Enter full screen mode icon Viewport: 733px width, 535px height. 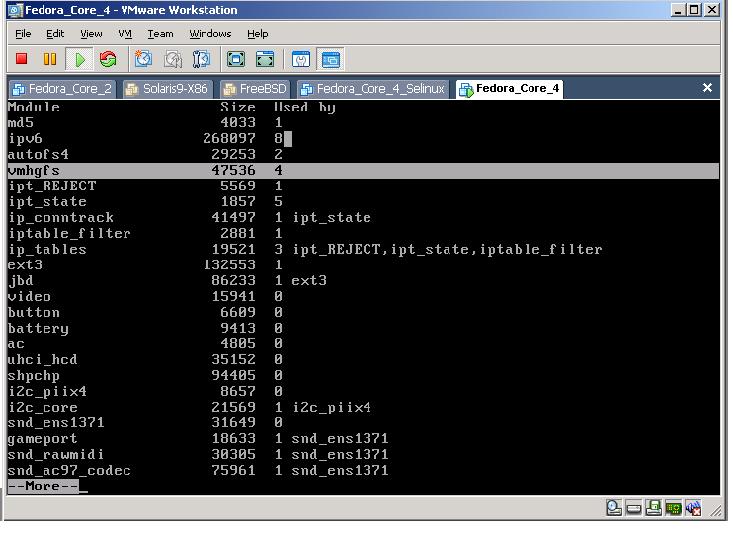tap(236, 59)
